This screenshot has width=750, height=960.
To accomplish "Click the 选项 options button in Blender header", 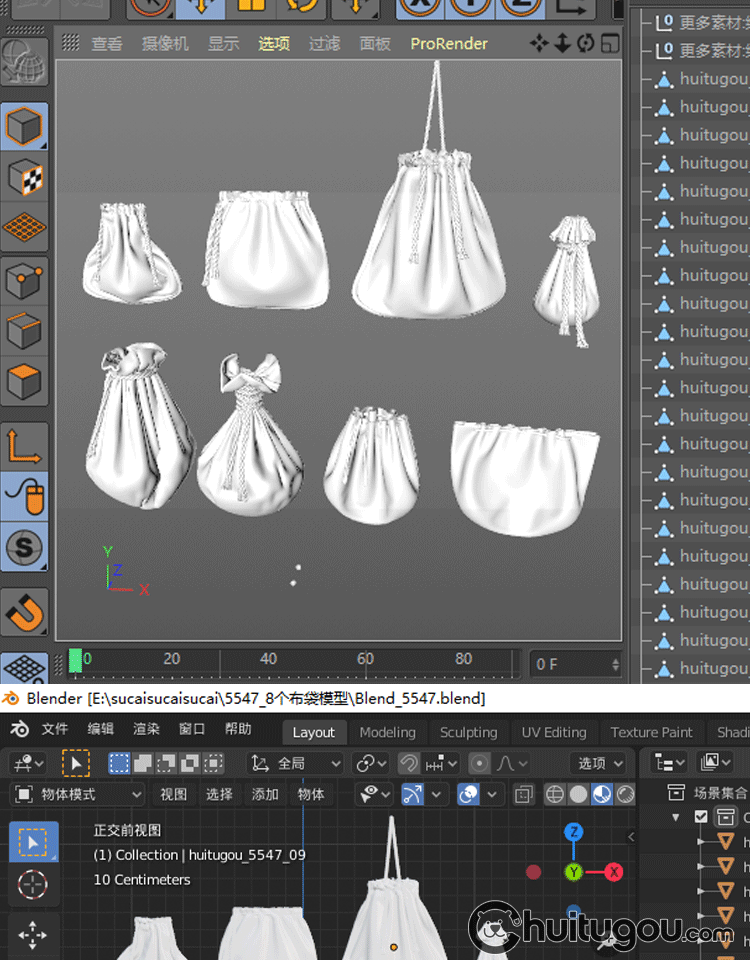I will tap(600, 763).
